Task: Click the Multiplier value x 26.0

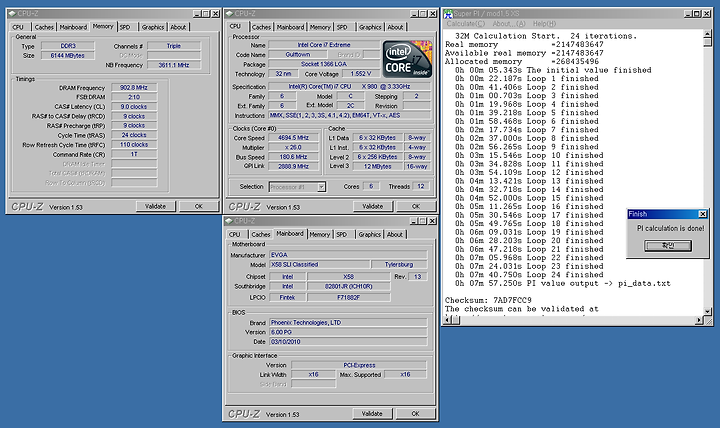Action: [293, 147]
